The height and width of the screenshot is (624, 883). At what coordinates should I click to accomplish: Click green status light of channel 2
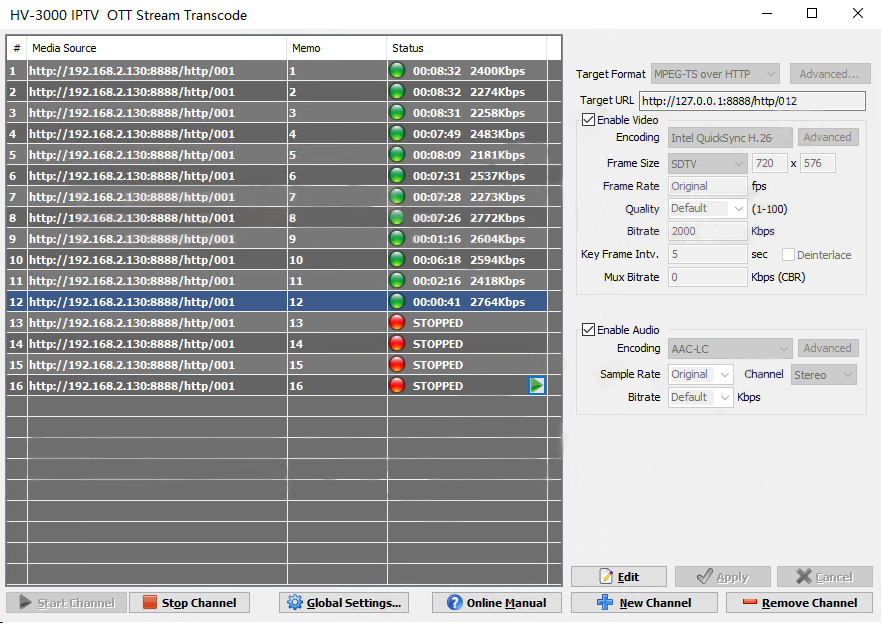tap(397, 91)
